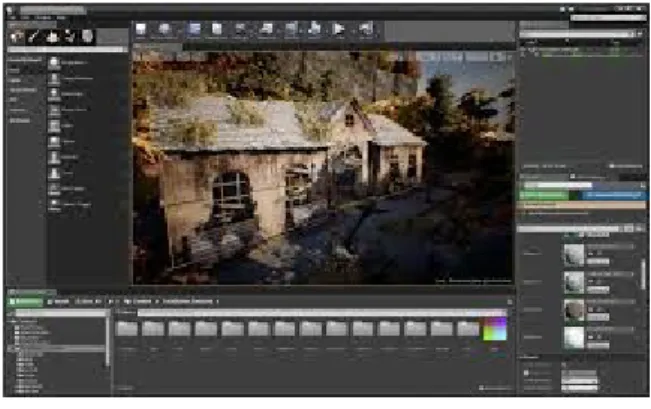Select the Recently Placed category
The image size is (651, 409).
coord(26,60)
